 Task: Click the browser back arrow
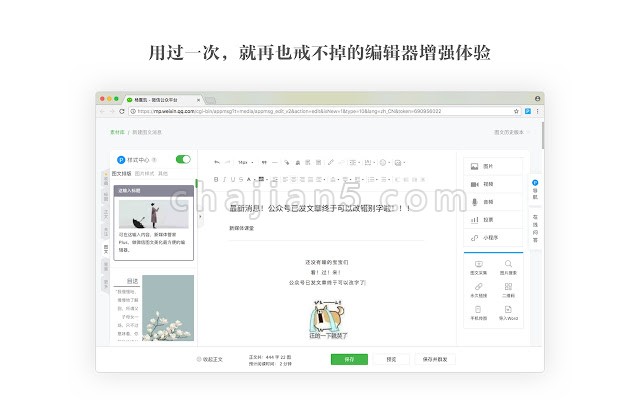pos(102,111)
